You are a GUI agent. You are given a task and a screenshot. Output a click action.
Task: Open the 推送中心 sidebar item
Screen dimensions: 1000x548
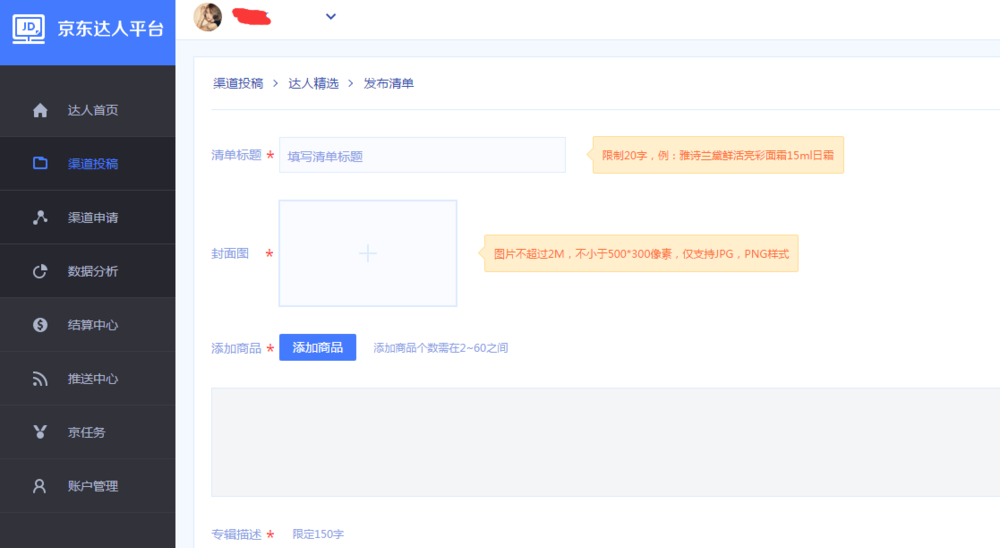87,379
